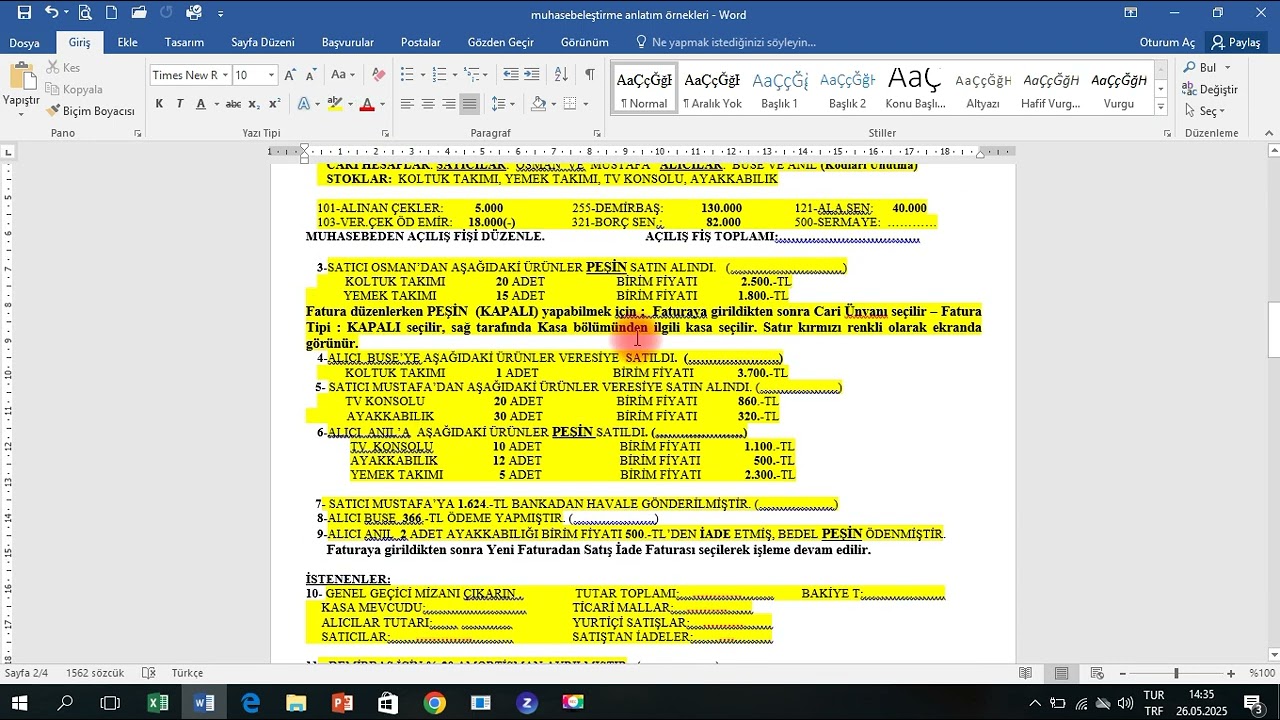Open the Yapıştır paste options arrow

(20, 114)
